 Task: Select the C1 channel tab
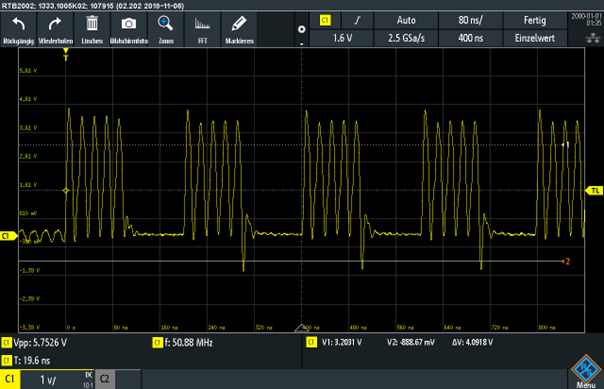pos(10,379)
